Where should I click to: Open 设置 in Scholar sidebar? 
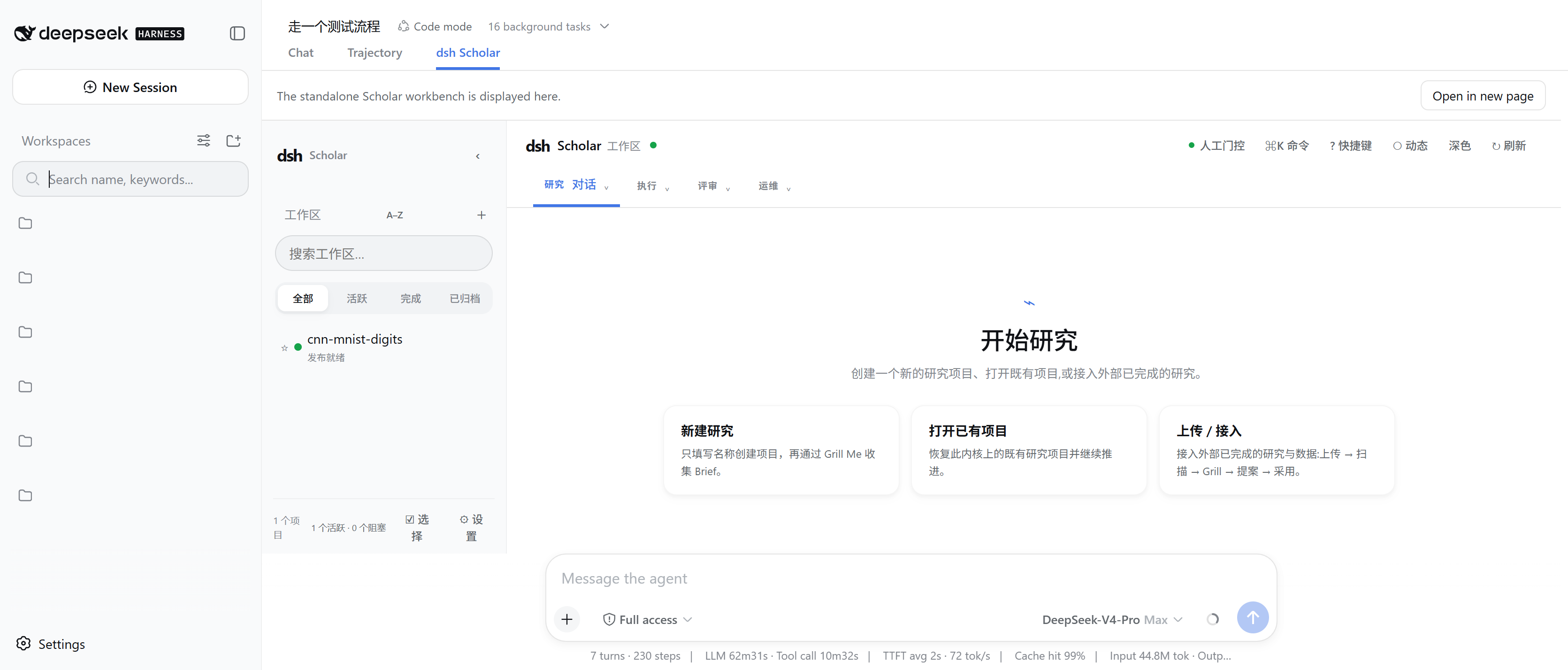click(x=472, y=527)
